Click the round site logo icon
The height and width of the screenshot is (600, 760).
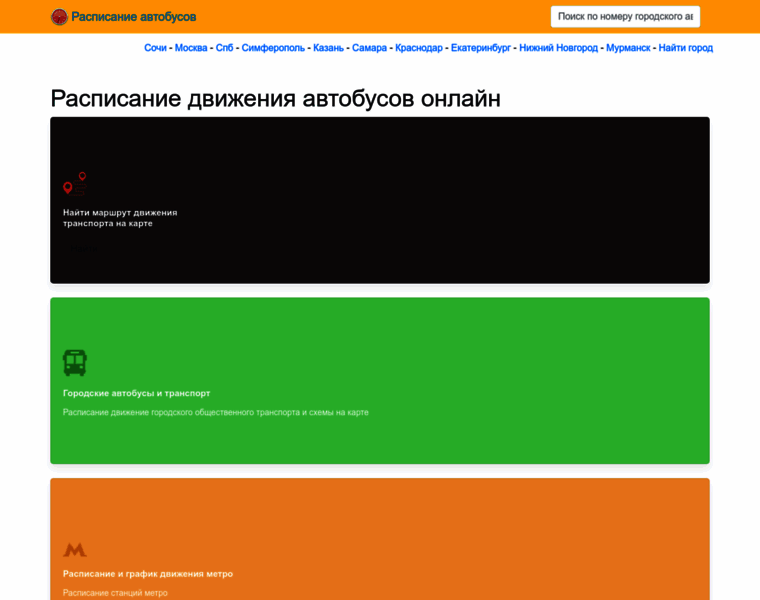(x=59, y=17)
